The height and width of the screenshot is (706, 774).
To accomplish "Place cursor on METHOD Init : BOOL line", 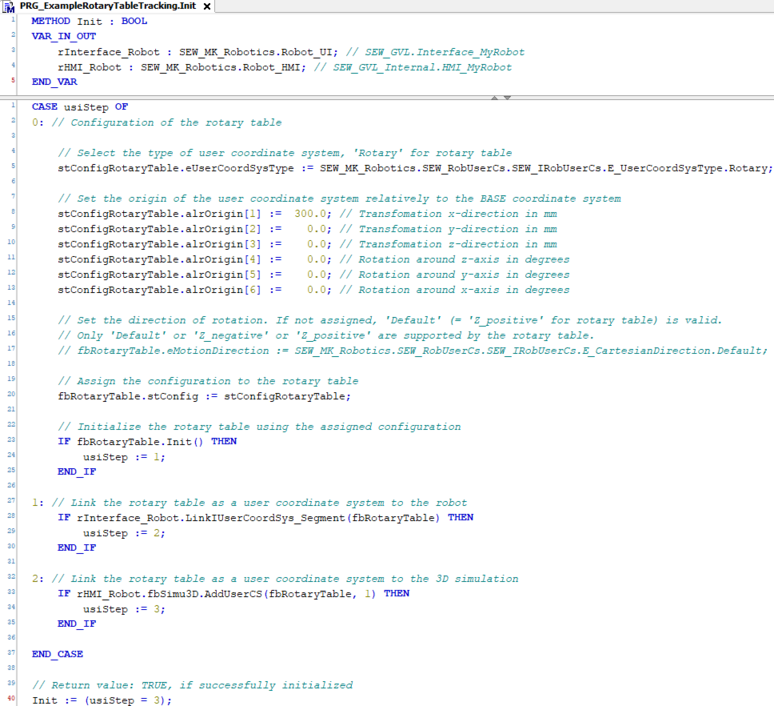I will pyautogui.click(x=89, y=20).
